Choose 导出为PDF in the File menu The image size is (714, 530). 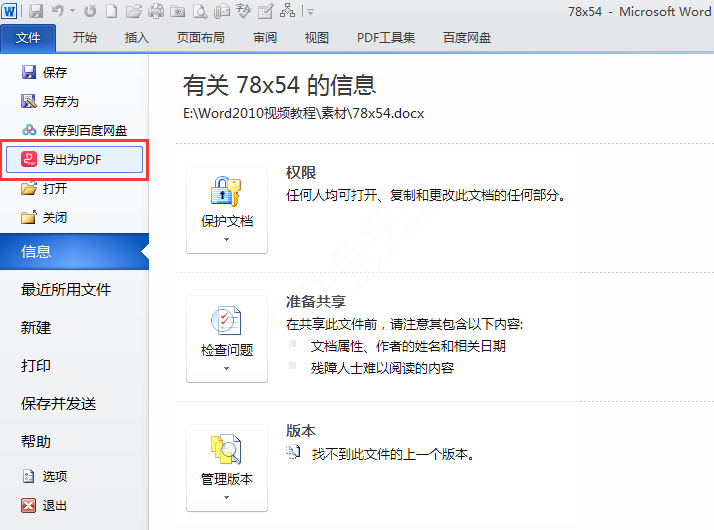coord(74,159)
